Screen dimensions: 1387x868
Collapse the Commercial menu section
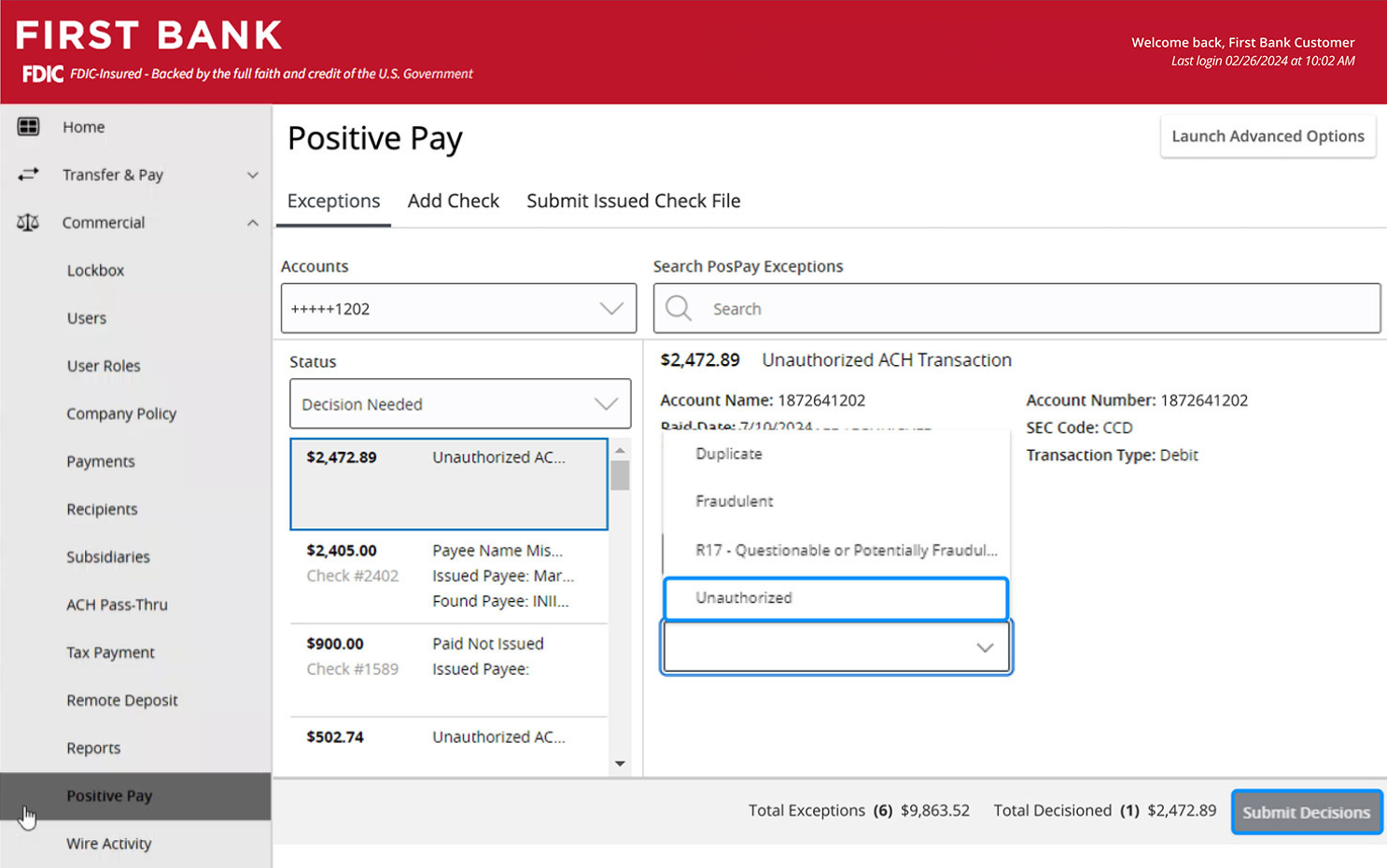coord(252,223)
